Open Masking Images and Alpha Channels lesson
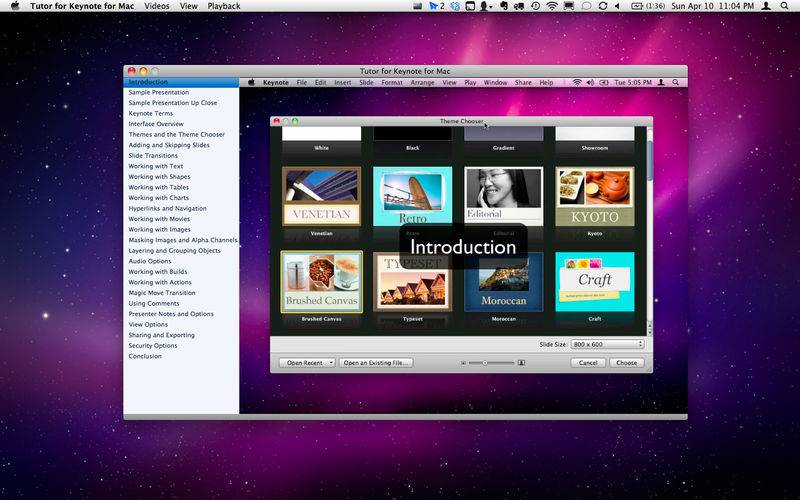 [x=181, y=240]
